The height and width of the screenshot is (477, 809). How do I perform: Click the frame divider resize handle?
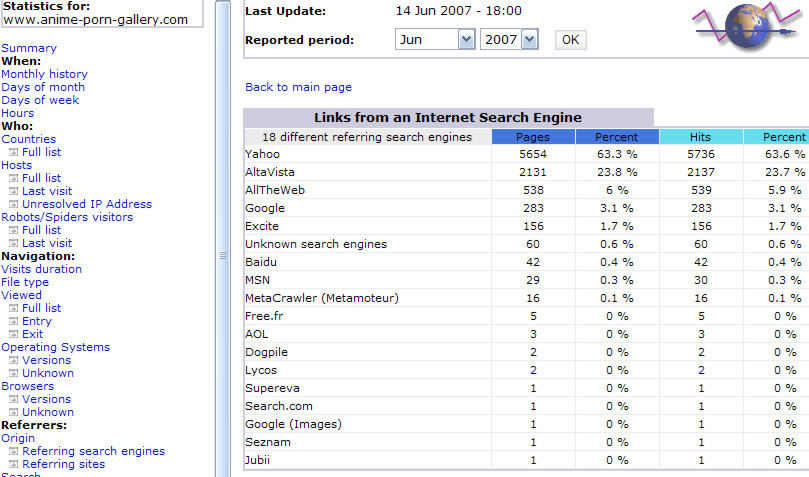223,257
